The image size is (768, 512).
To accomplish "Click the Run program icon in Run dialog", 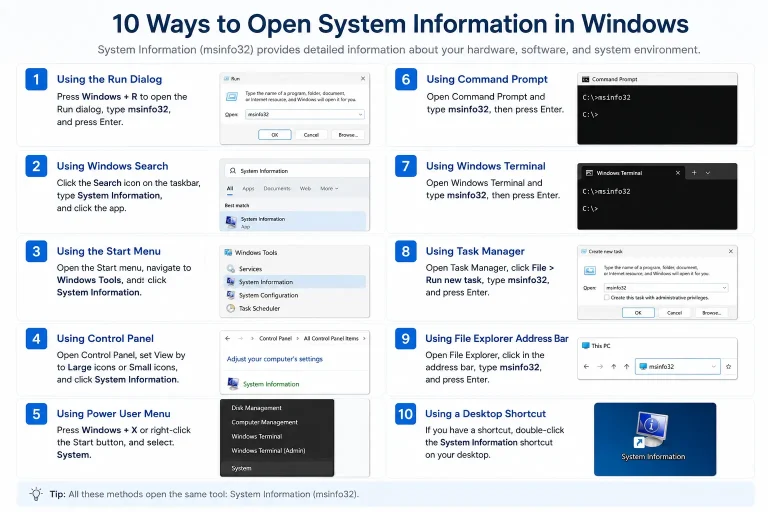I will click(232, 97).
